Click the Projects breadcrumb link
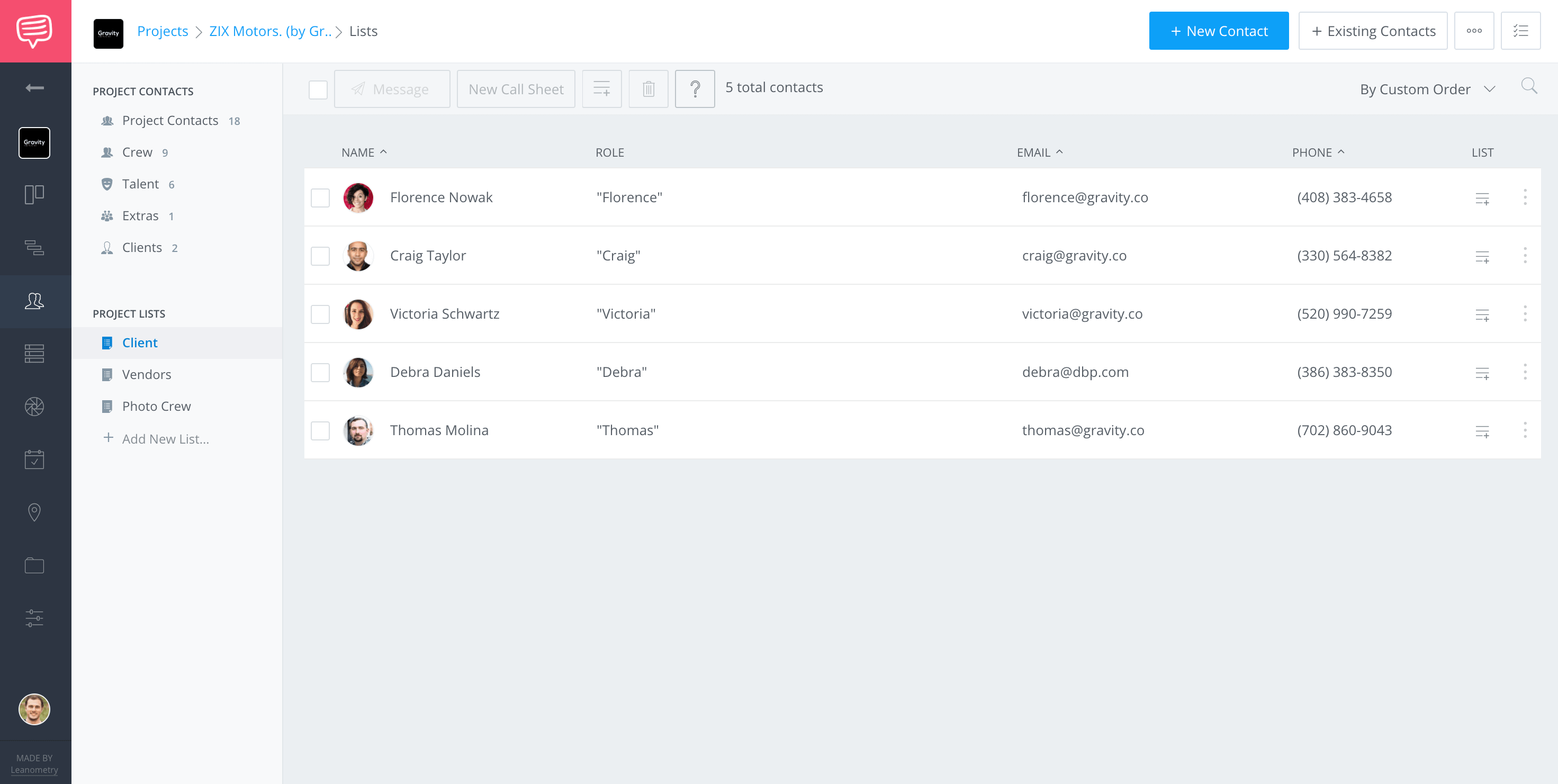Viewport: 1558px width, 784px height. [x=162, y=31]
